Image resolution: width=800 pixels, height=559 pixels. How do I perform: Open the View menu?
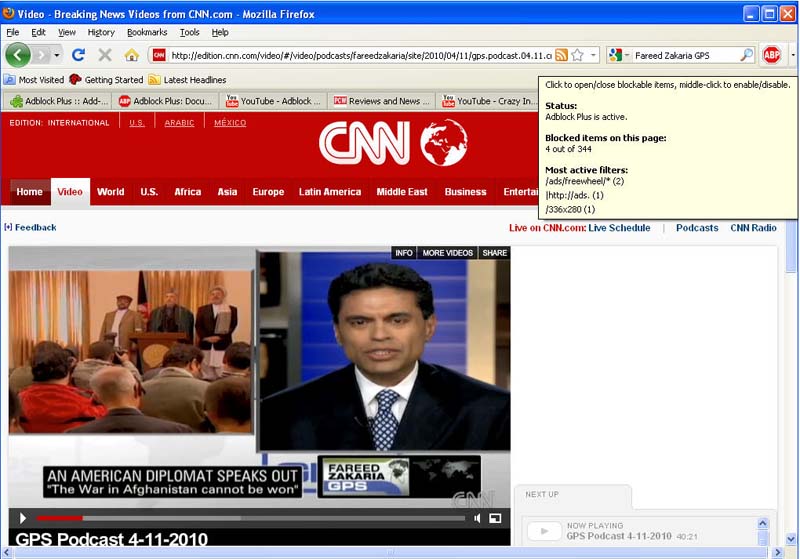coord(66,32)
